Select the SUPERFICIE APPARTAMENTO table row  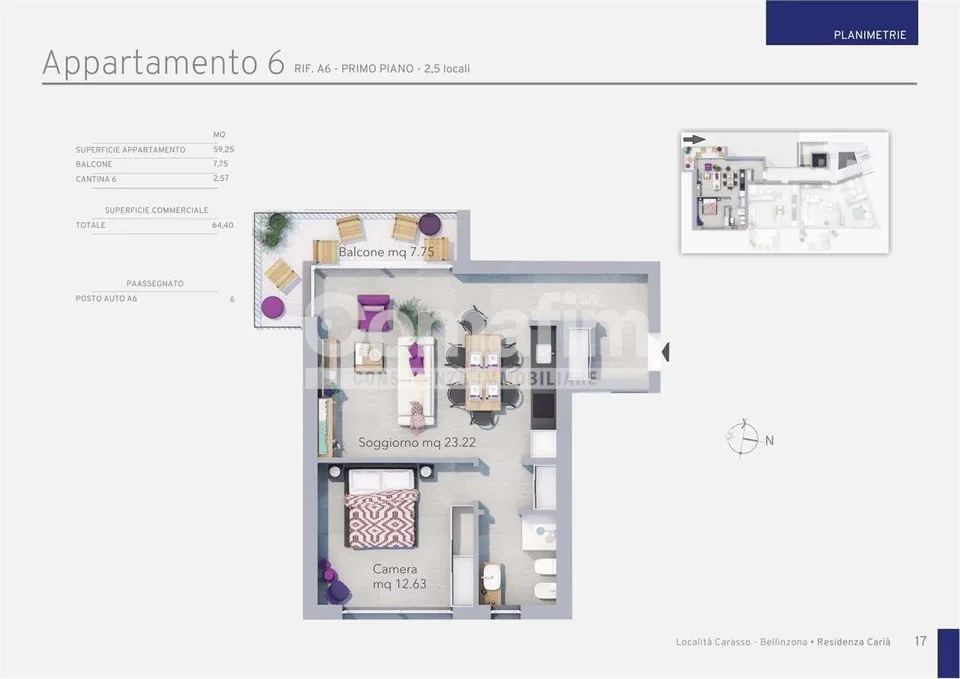155,149
